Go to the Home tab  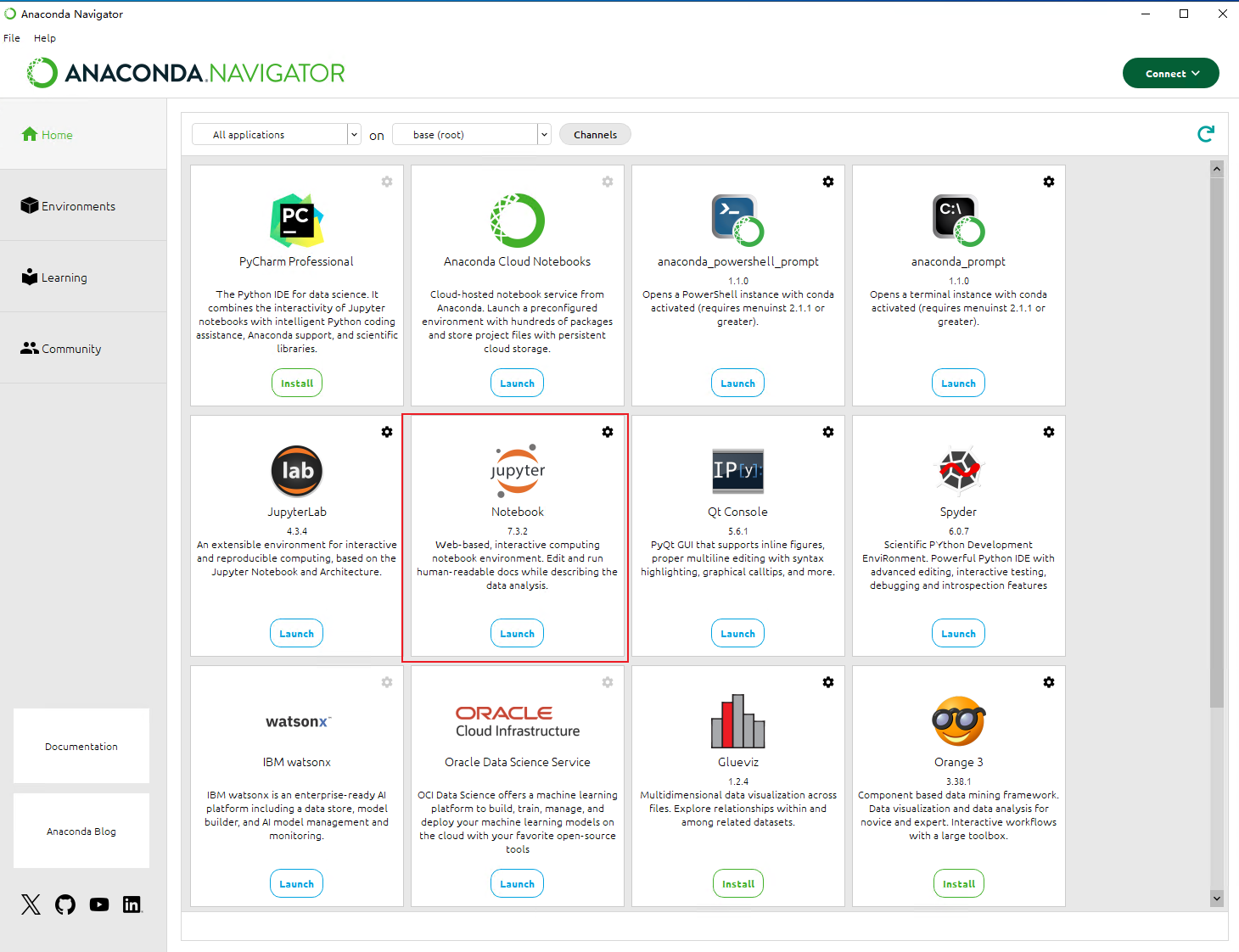tap(83, 134)
